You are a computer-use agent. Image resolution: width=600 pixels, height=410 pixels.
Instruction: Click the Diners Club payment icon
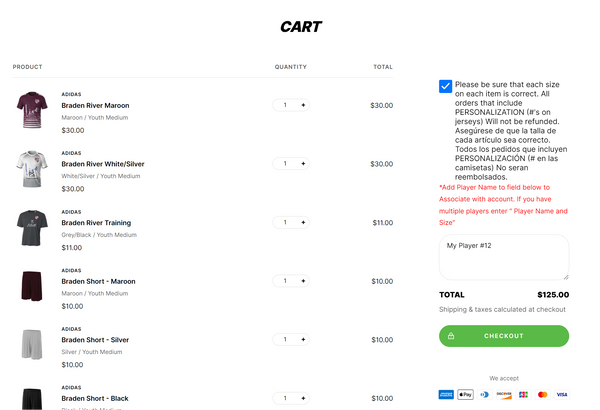tap(485, 395)
